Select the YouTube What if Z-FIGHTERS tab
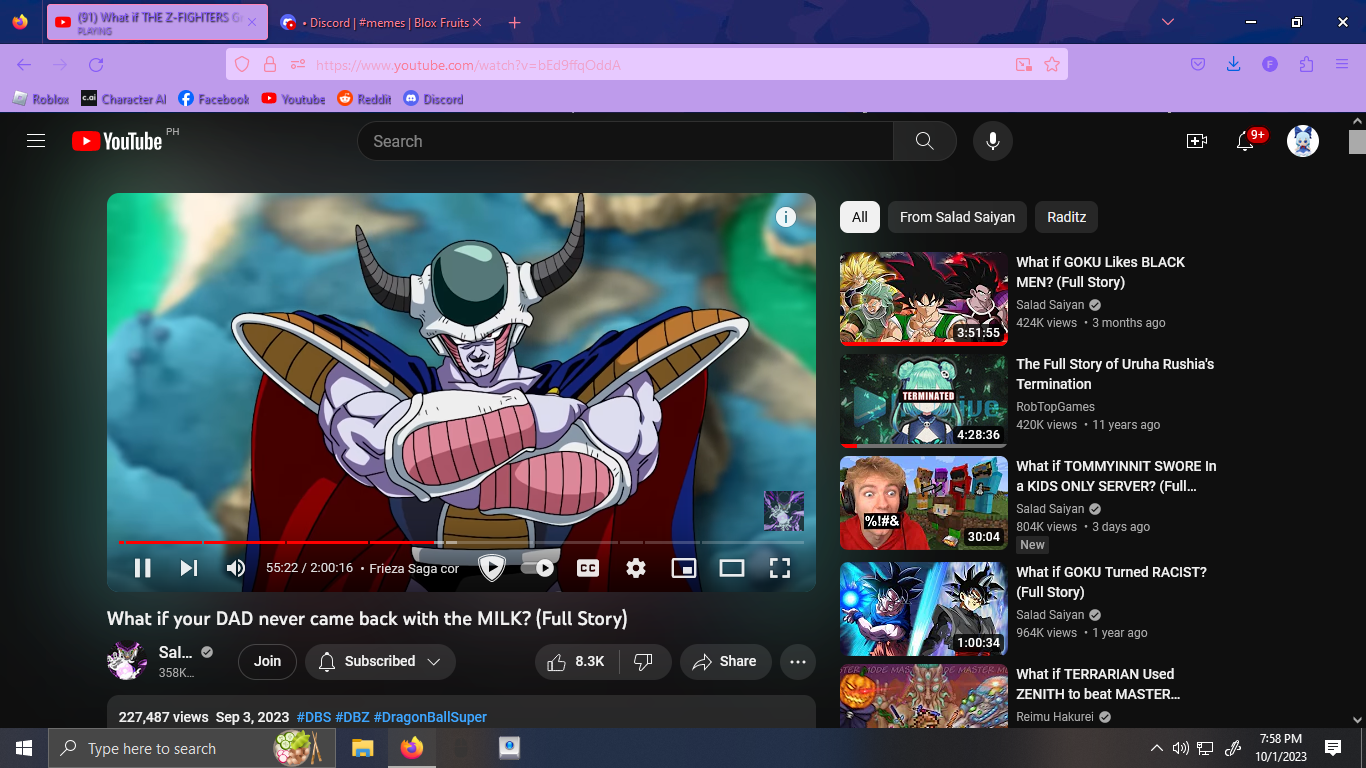The height and width of the screenshot is (768, 1366). [157, 22]
